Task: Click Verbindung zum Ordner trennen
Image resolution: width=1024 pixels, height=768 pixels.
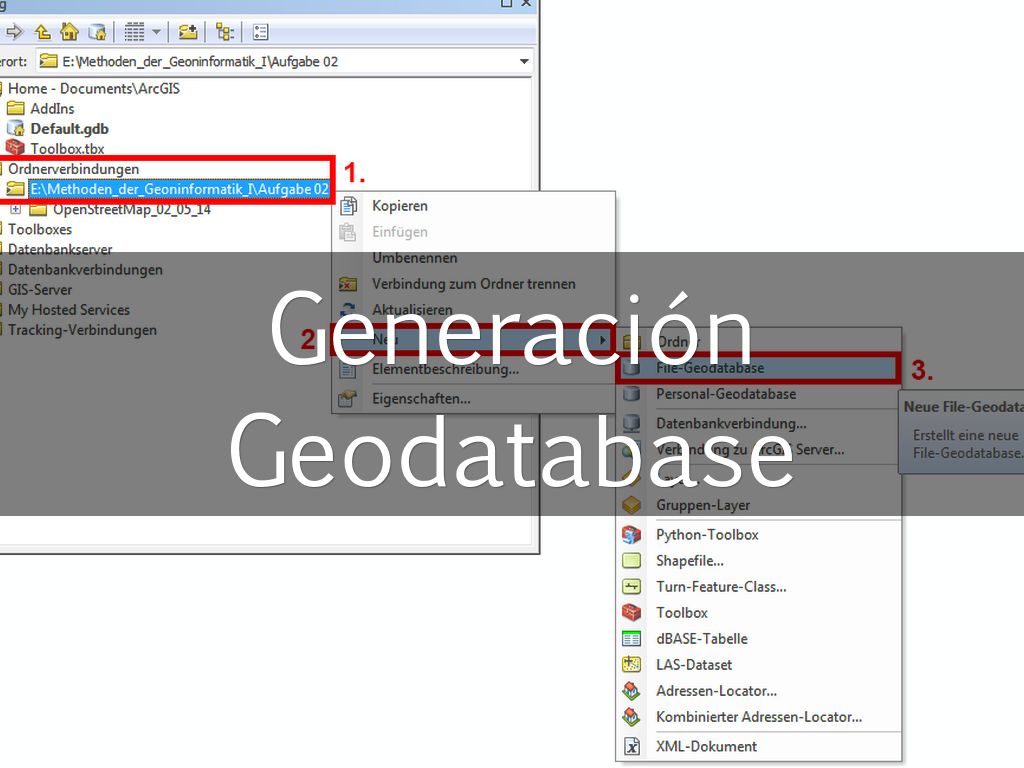Action: tap(473, 284)
